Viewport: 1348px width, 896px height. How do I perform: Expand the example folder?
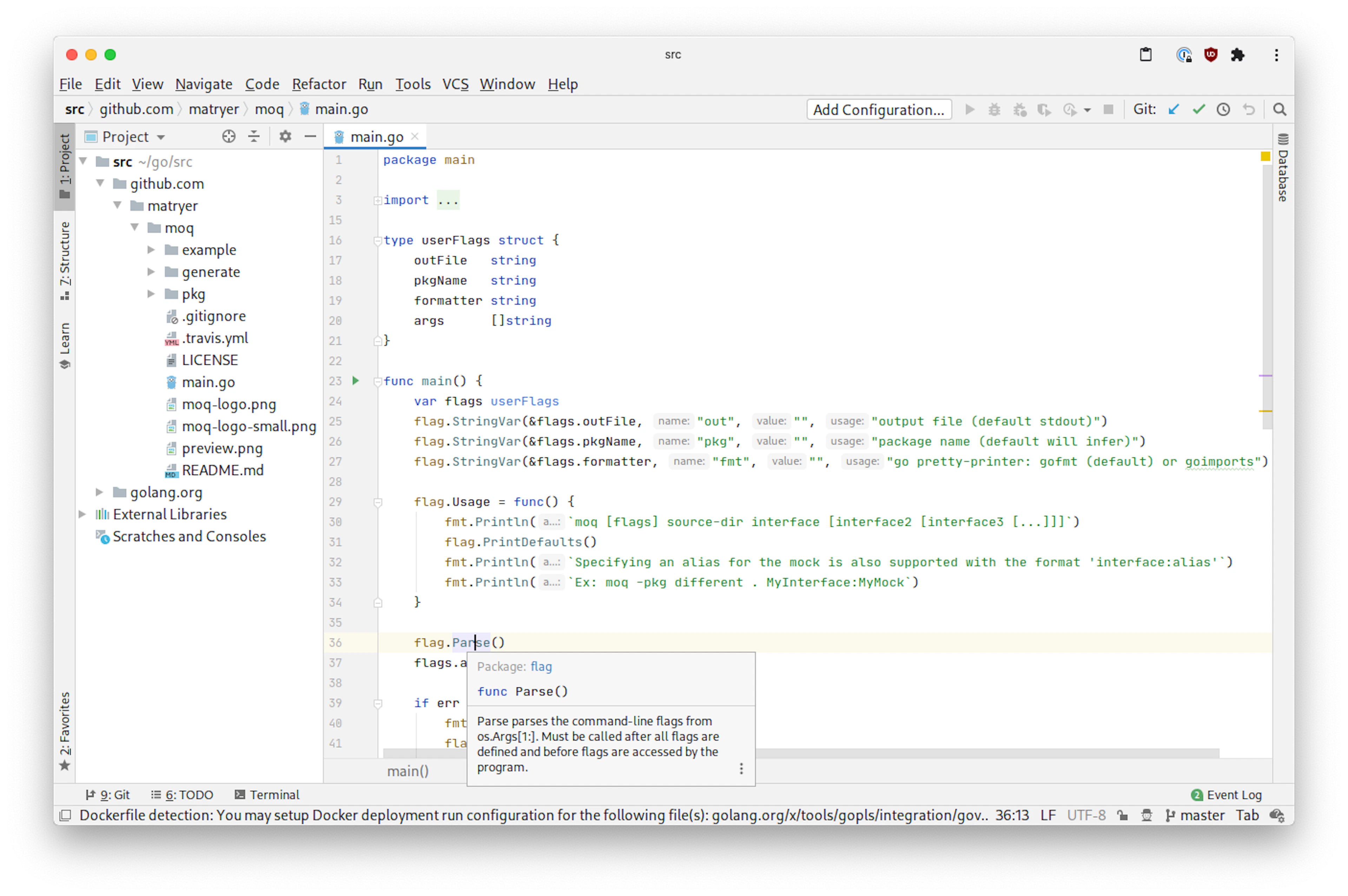point(151,250)
